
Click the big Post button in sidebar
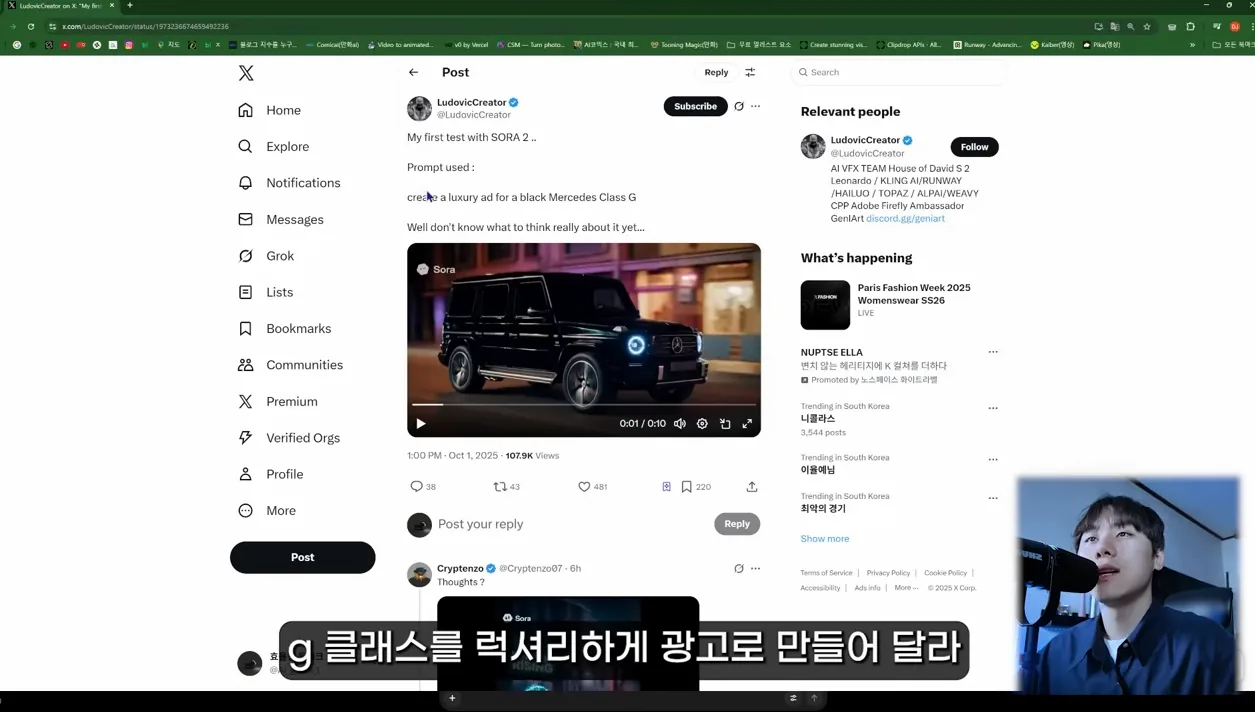[x=302, y=557]
